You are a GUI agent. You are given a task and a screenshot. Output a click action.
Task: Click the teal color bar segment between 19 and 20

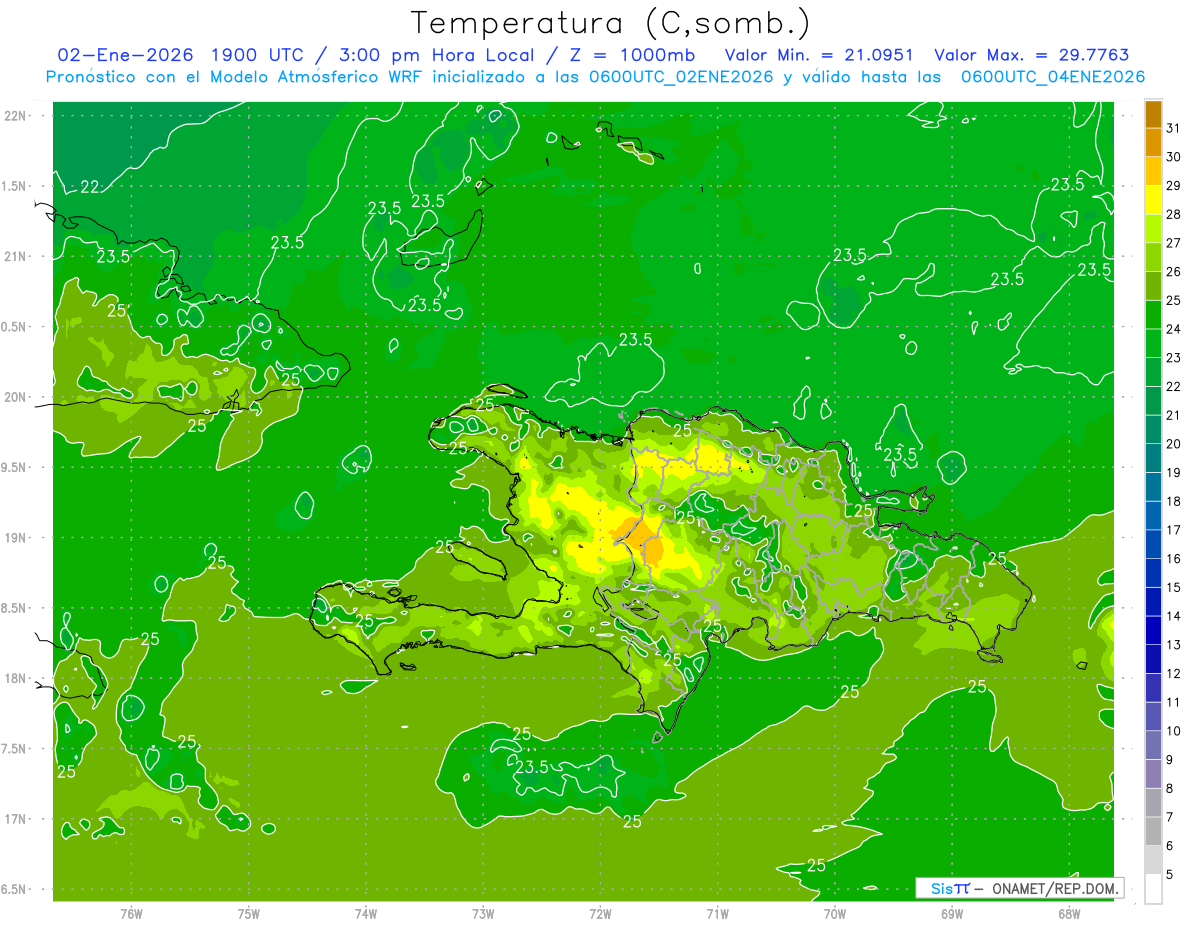(x=1153, y=458)
